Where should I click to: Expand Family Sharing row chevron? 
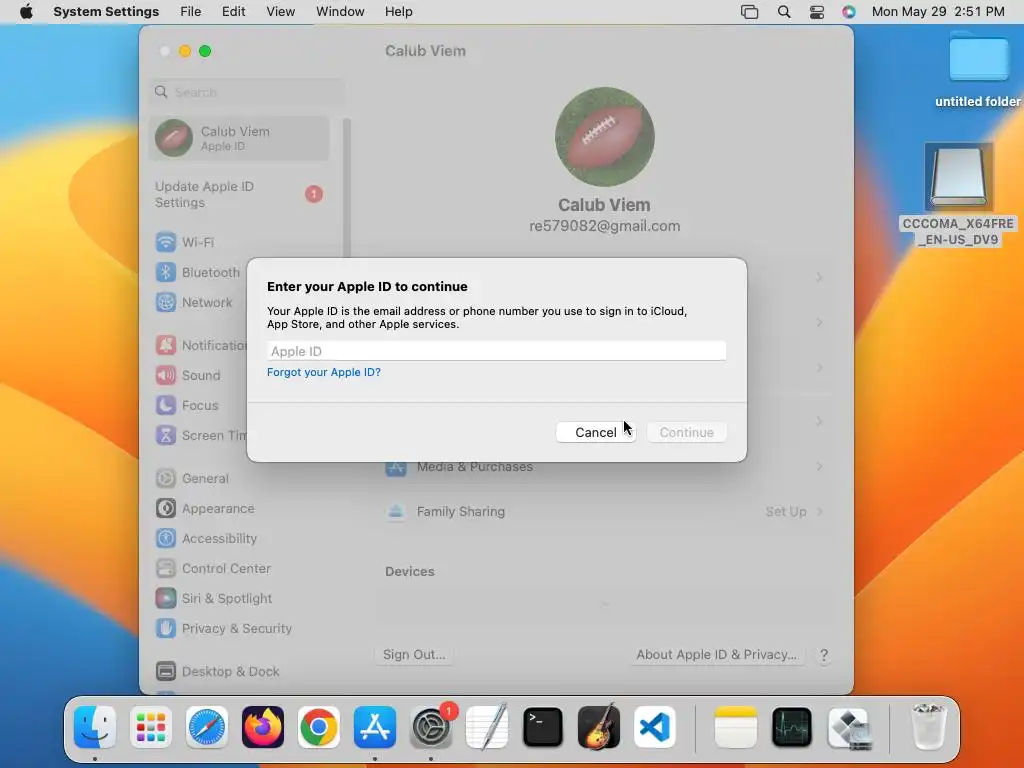click(820, 511)
